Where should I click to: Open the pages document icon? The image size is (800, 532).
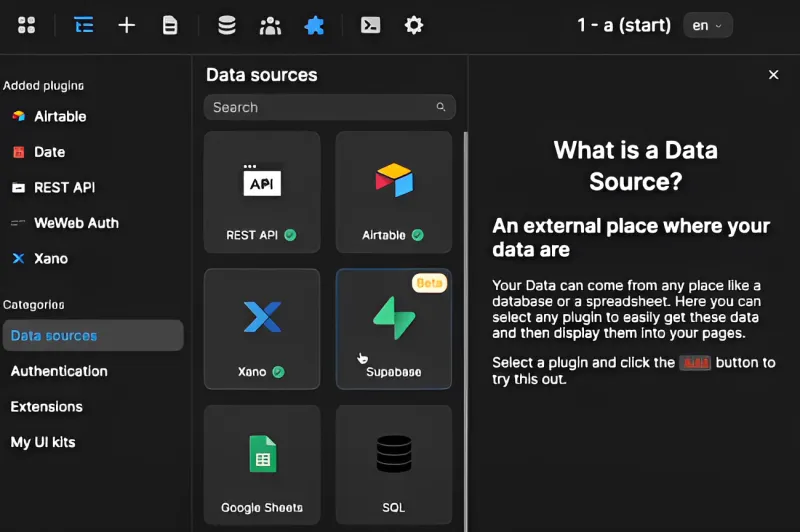(x=170, y=26)
